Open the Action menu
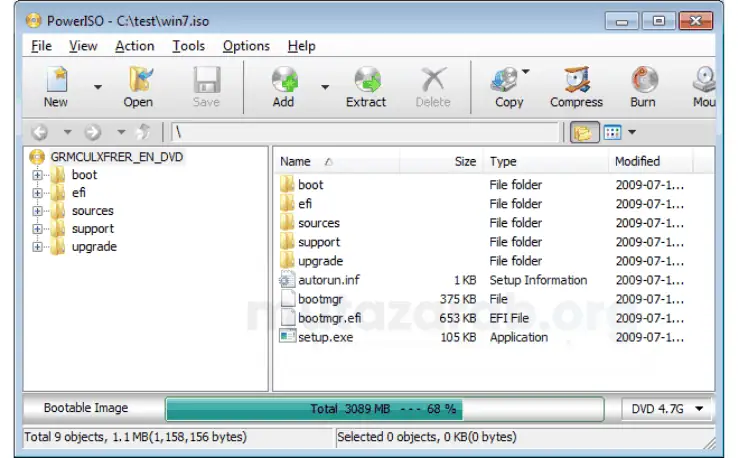Screen dimensions: 738x458 pos(135,46)
